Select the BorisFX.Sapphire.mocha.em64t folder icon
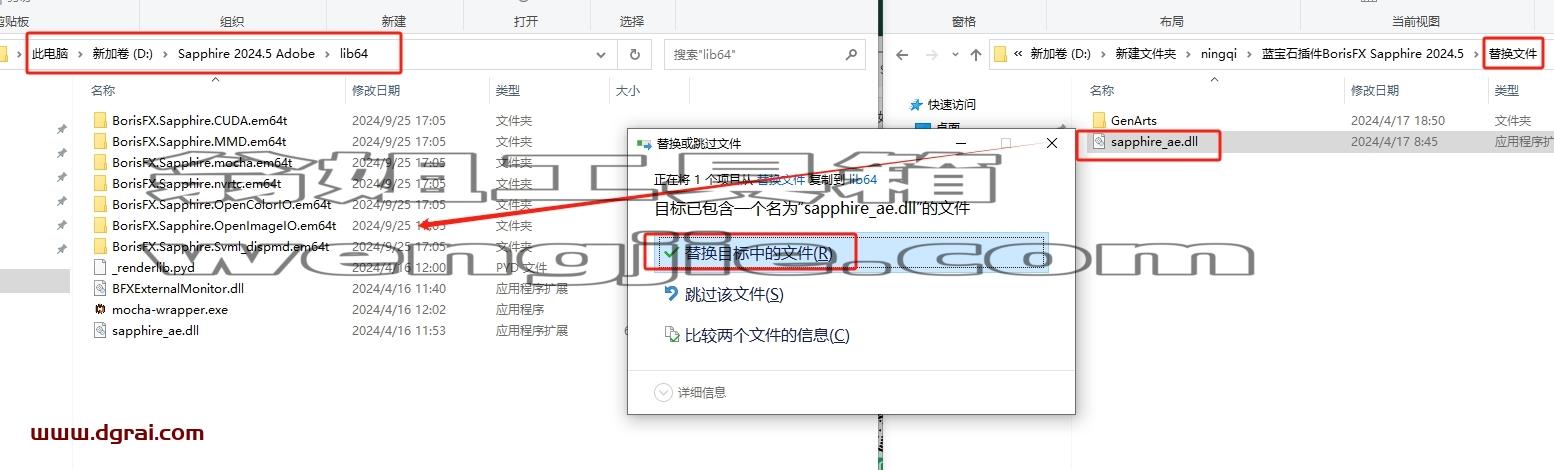Viewport: 1554px width, 470px height. click(99, 162)
